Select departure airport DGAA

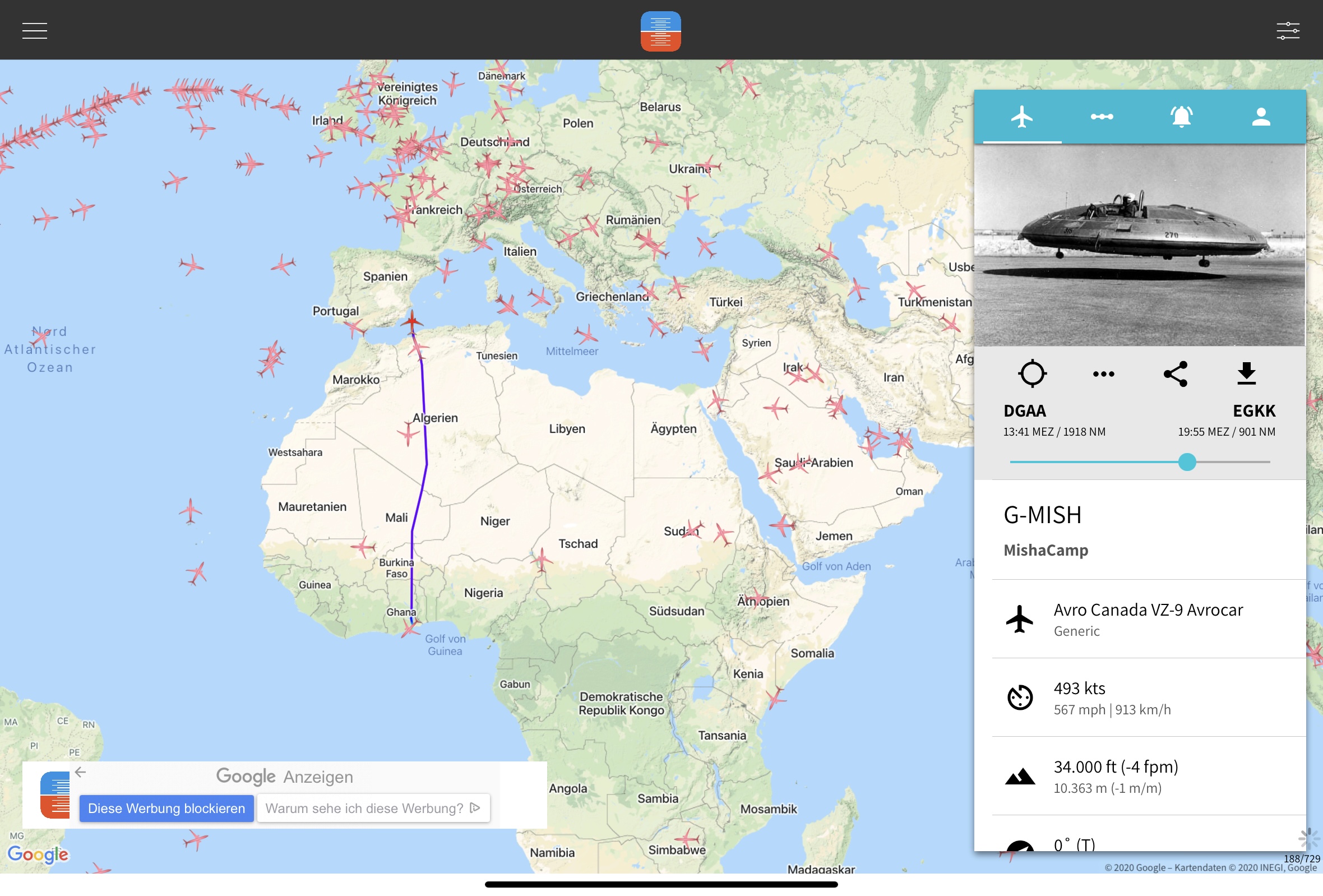point(1025,410)
